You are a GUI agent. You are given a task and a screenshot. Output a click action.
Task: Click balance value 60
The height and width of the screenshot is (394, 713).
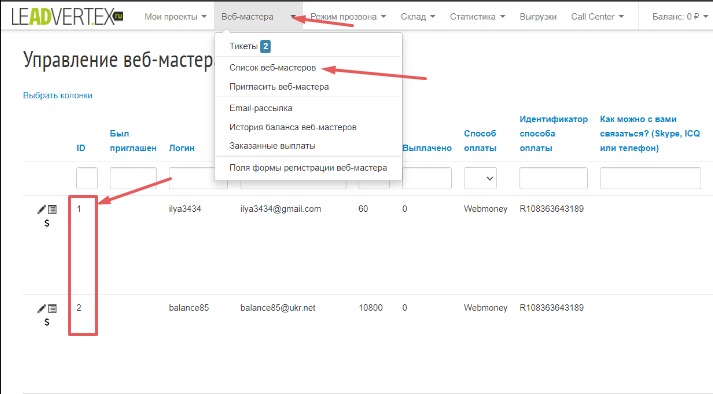pyautogui.click(x=363, y=209)
